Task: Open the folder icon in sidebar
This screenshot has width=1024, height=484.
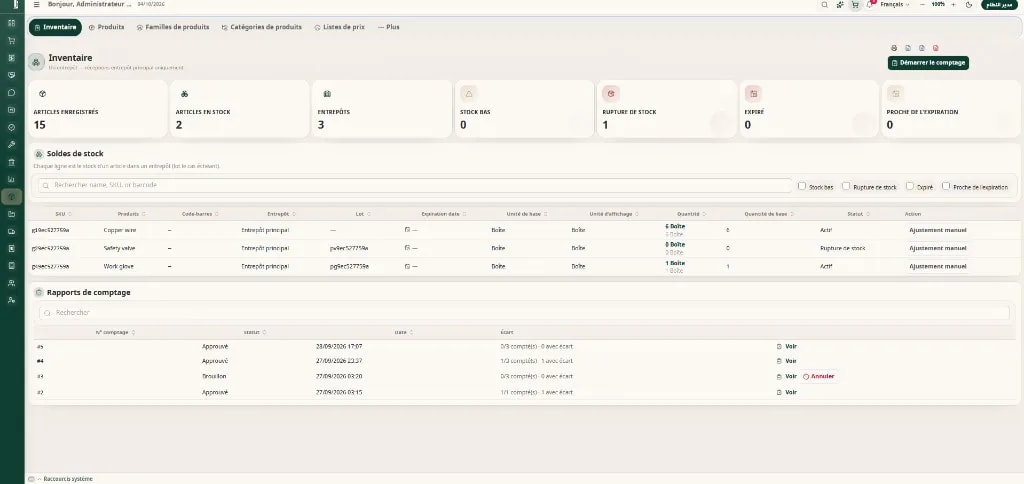Action: (11, 214)
